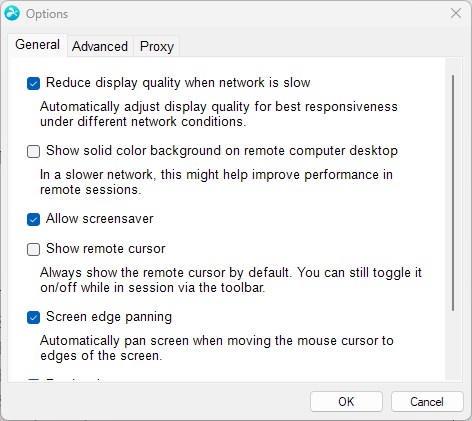Viewport: 472px width, 421px height.
Task: Click the 'Show remote cursor' label text
Action: (x=106, y=249)
